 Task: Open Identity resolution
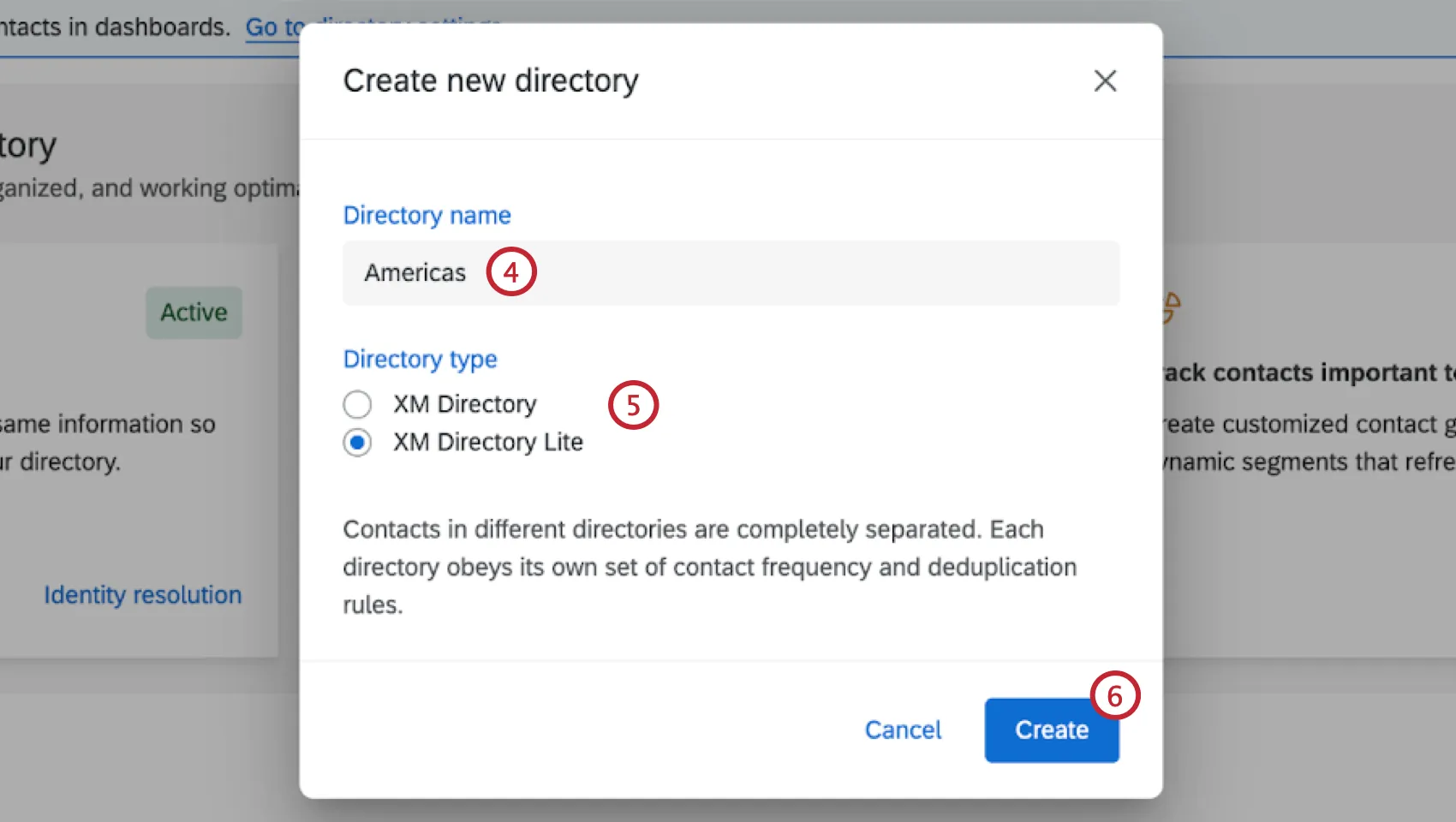point(142,594)
